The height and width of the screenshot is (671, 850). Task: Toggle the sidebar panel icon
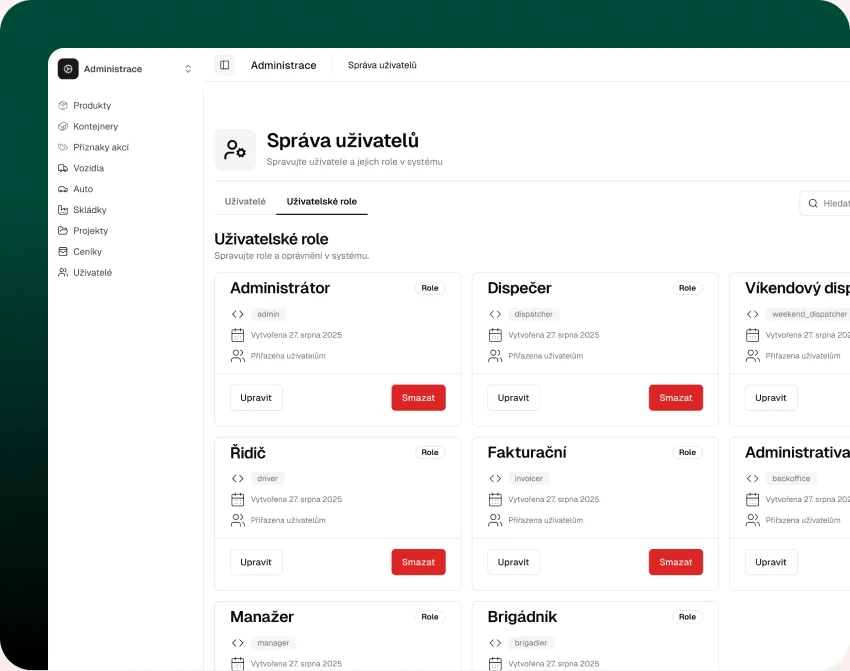click(224, 65)
